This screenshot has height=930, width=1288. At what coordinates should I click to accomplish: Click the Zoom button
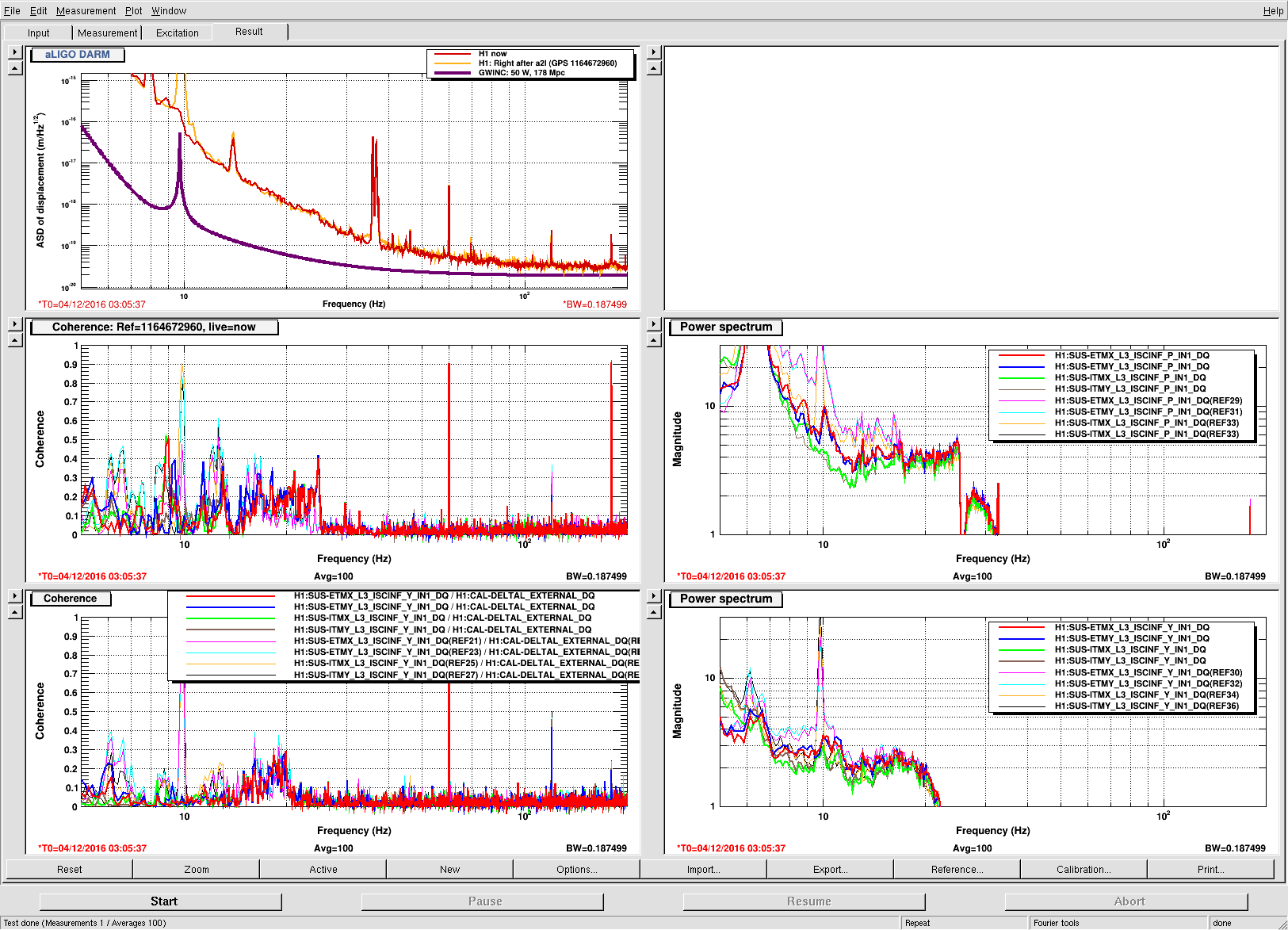(197, 870)
